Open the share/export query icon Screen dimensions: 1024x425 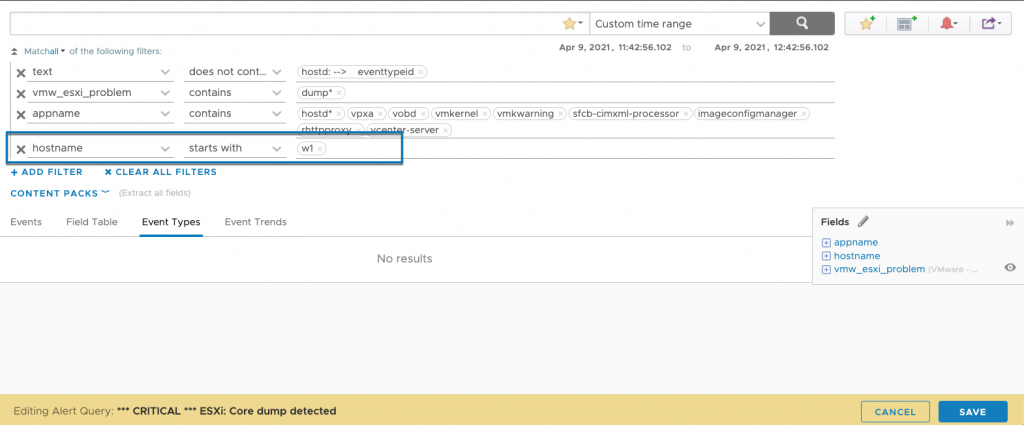pos(991,24)
